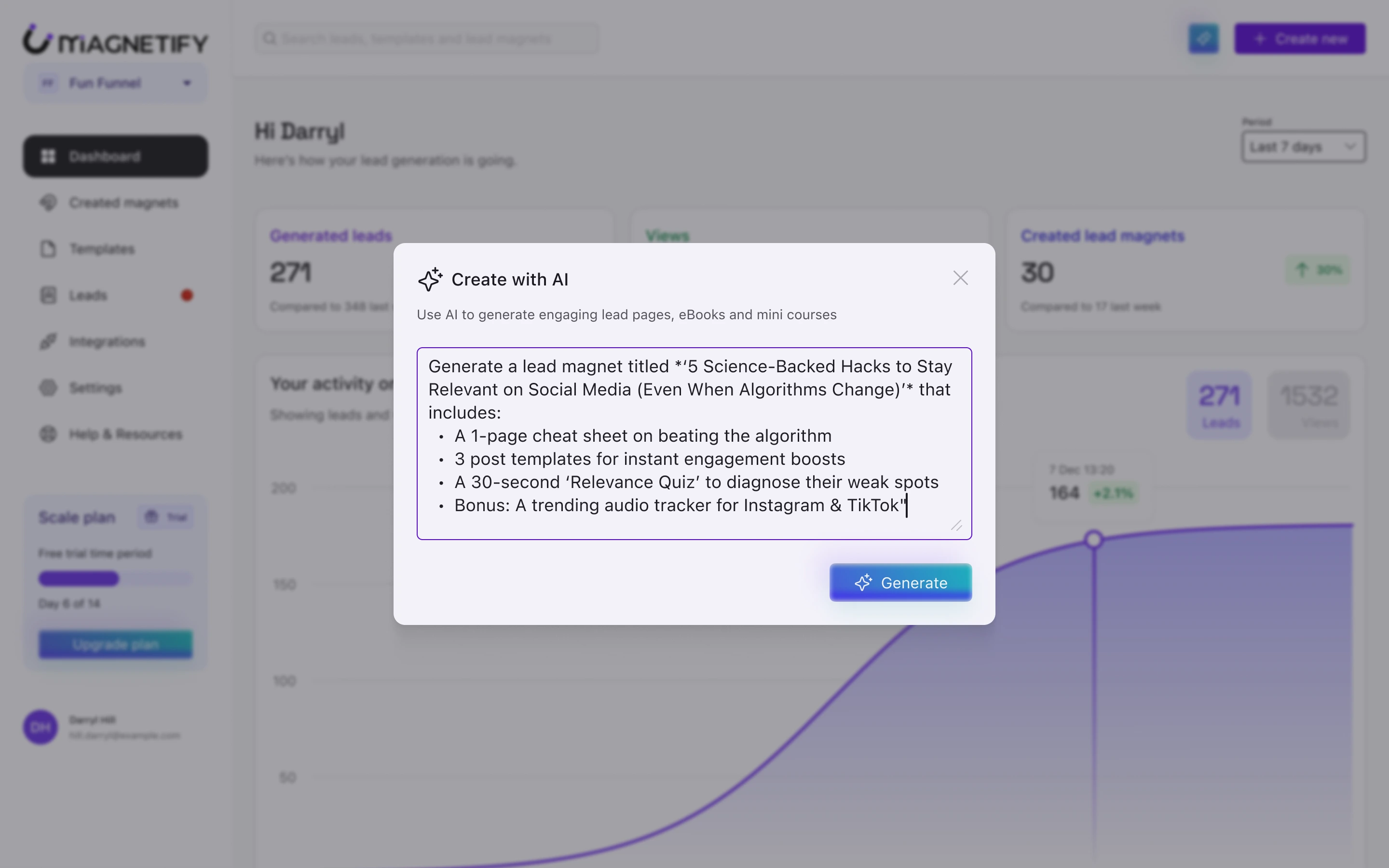This screenshot has height=868, width=1389.
Task: Click the Templates page icon
Action: 48,249
